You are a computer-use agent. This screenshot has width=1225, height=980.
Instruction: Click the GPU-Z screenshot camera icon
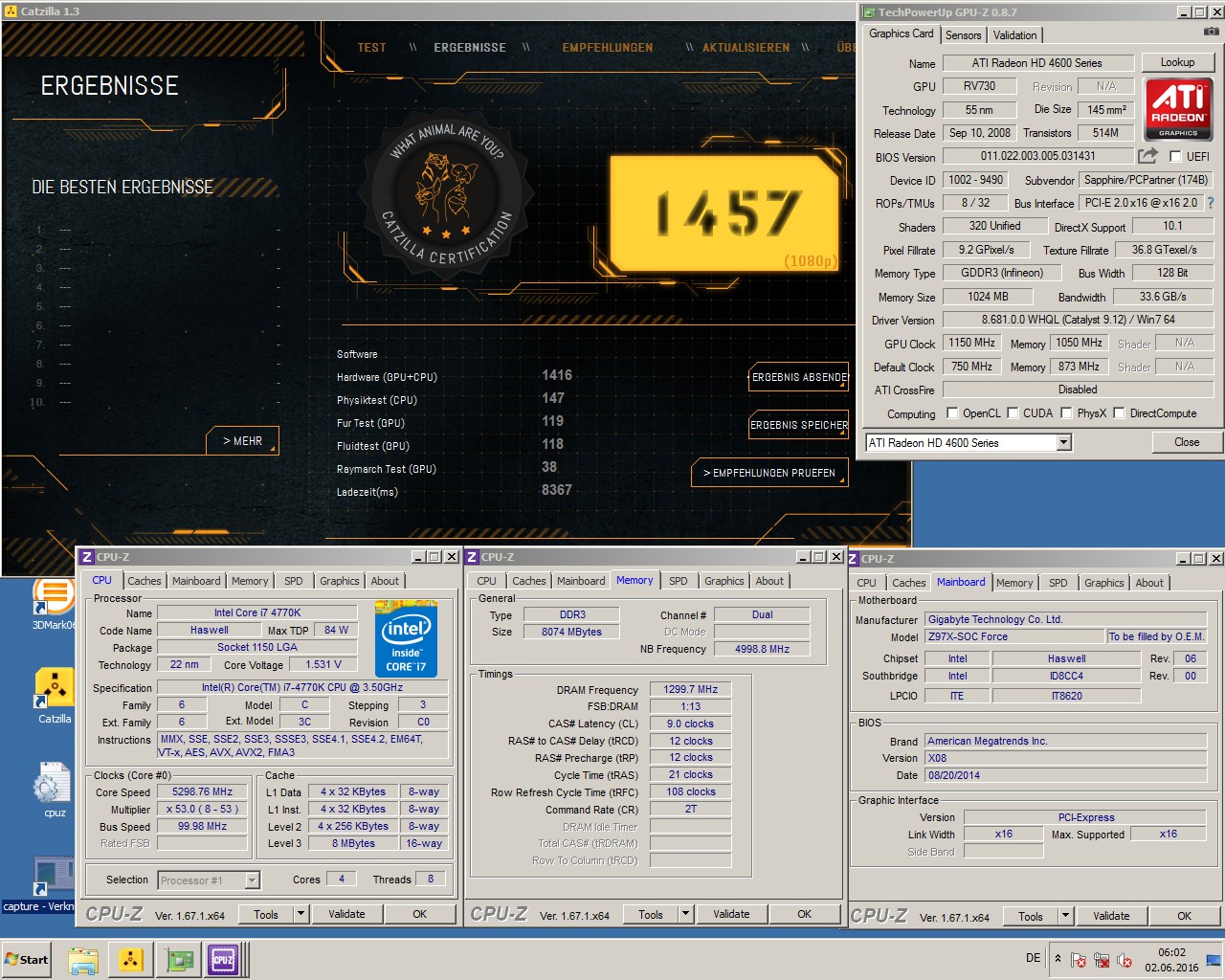point(1212,32)
